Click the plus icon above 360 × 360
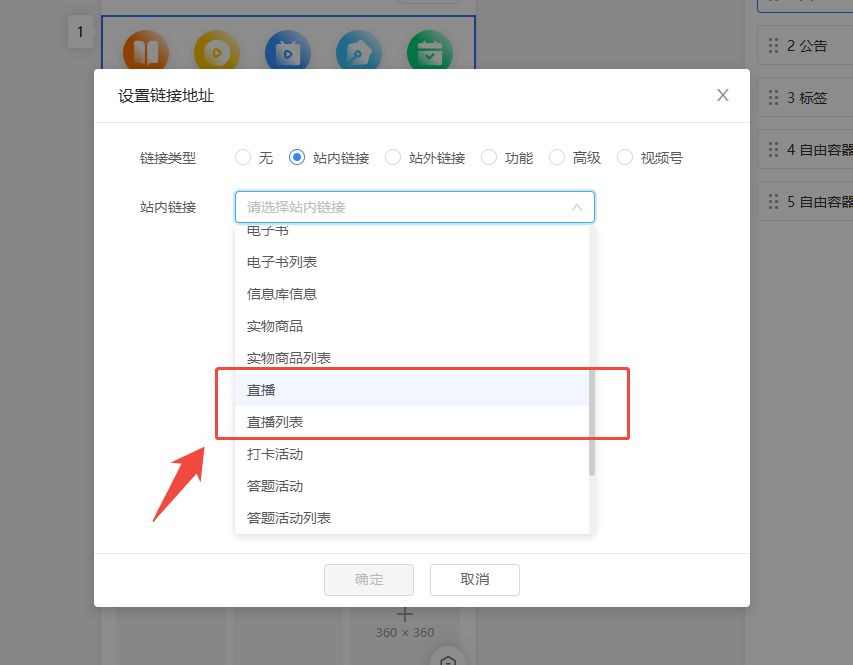 point(405,614)
